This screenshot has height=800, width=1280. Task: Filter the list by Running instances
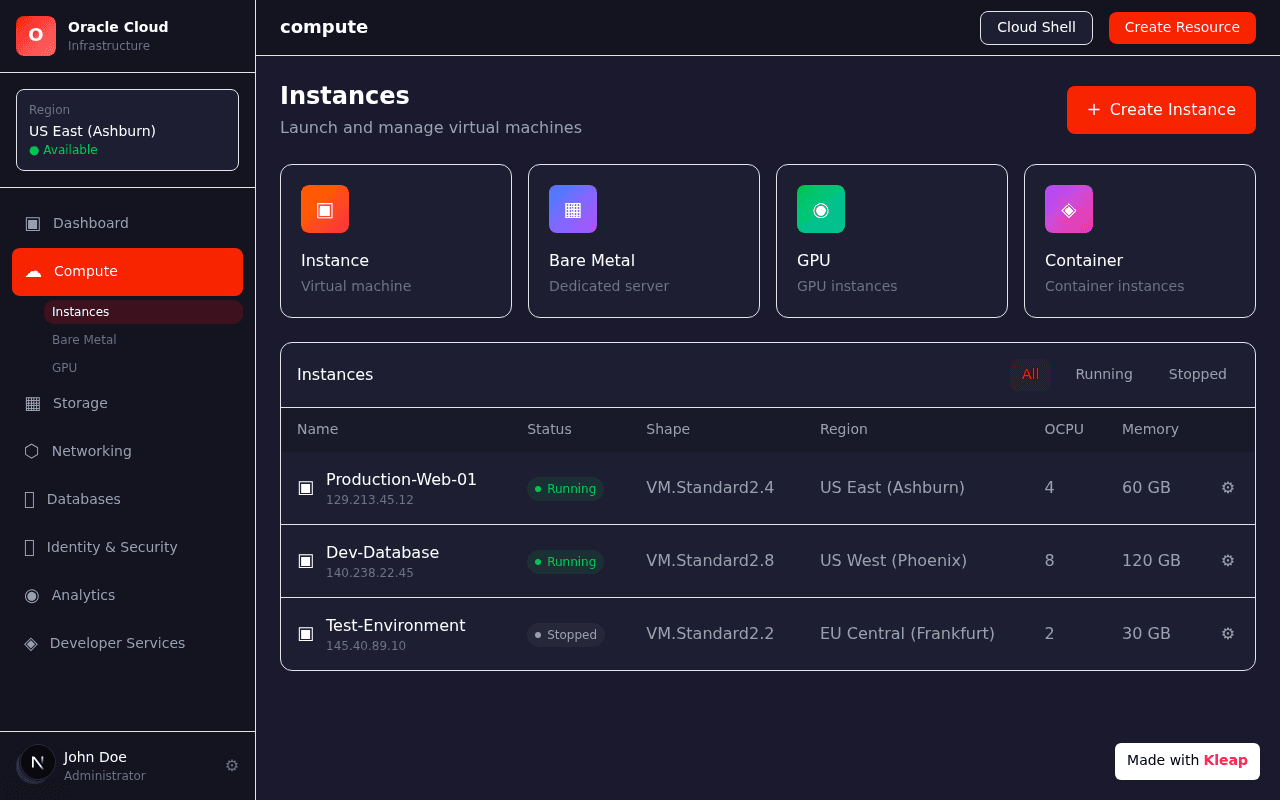pyautogui.click(x=1104, y=375)
